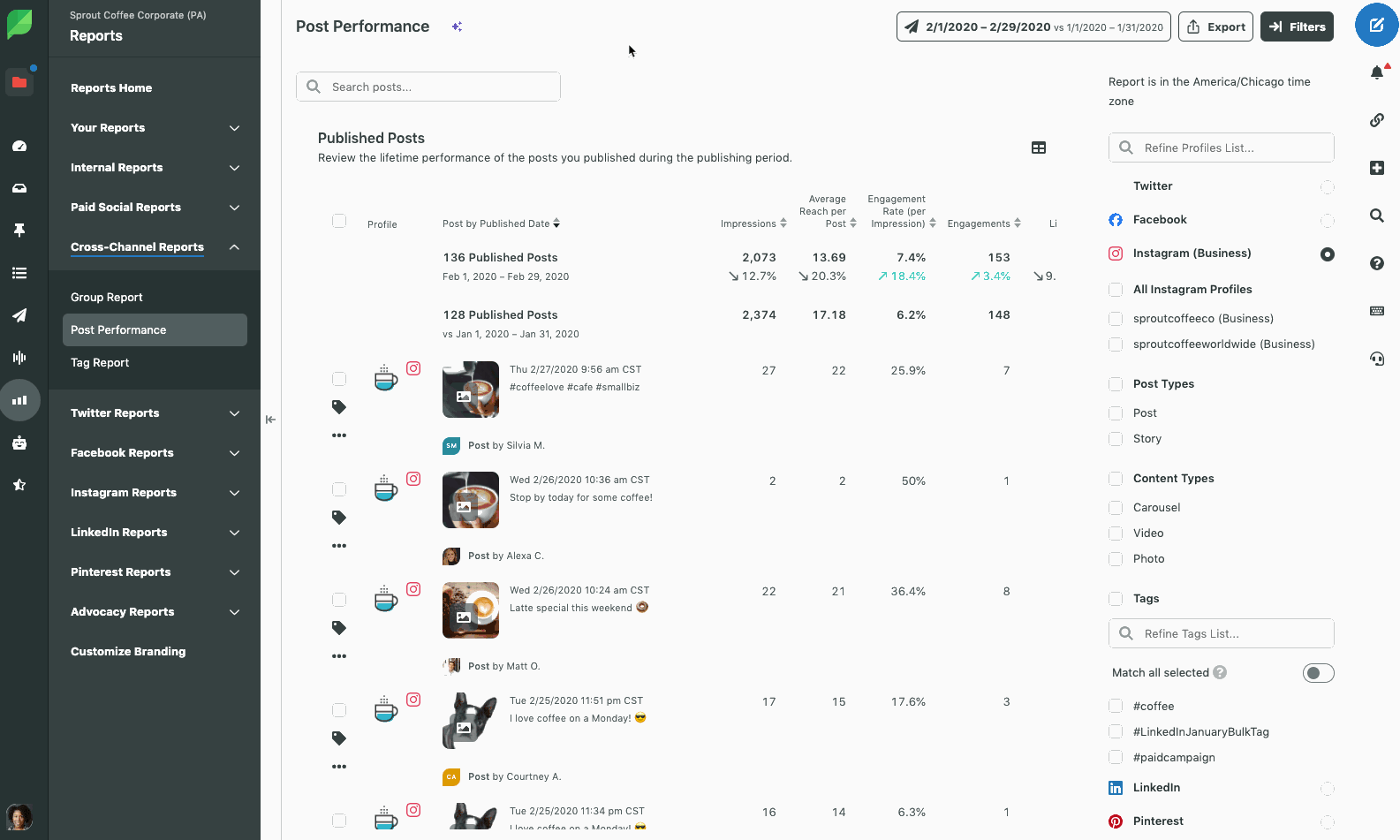This screenshot has height=840, width=1400.
Task: Open the date range picker
Action: pos(1033,26)
